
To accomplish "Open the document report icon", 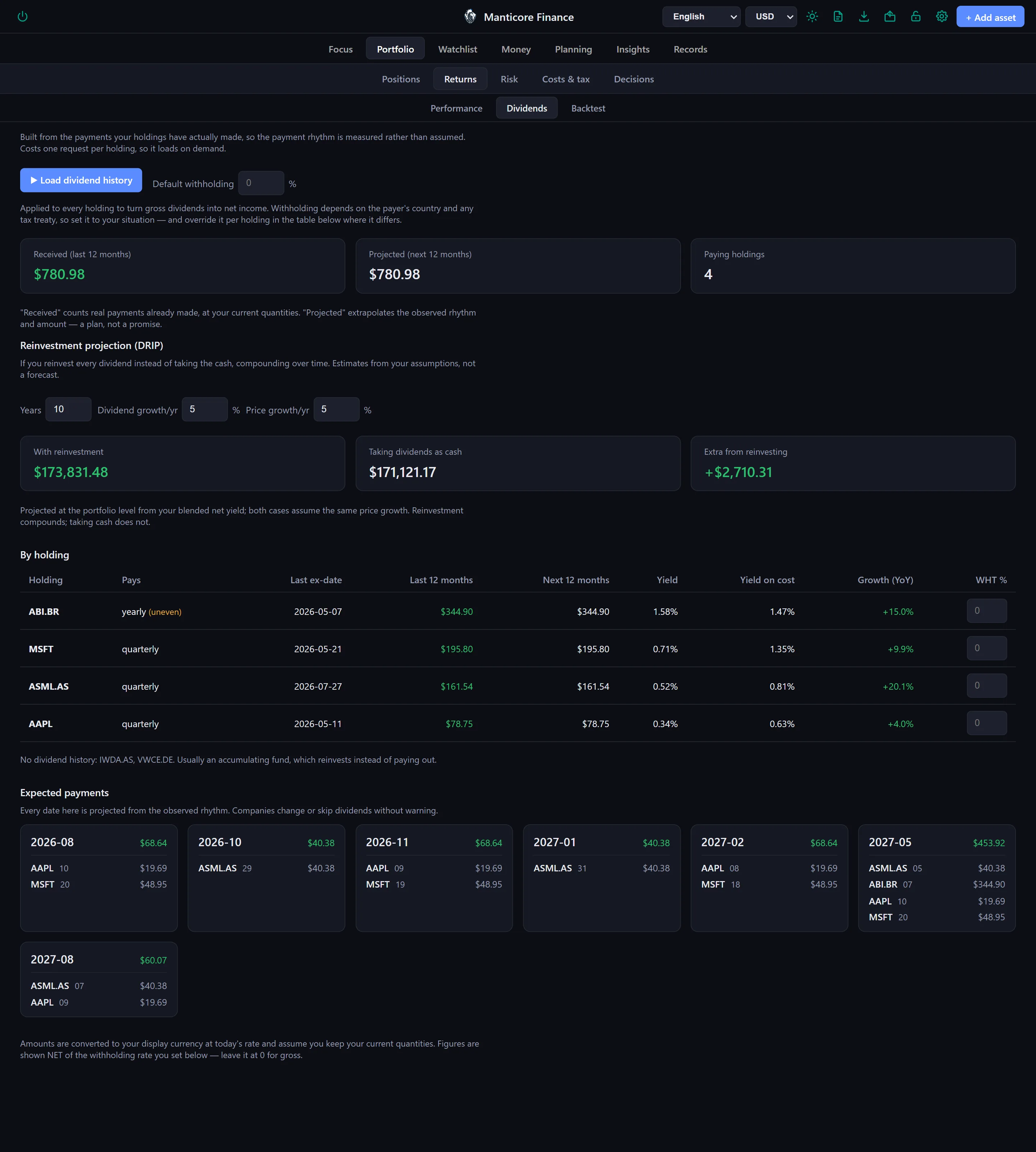I will pyautogui.click(x=838, y=17).
